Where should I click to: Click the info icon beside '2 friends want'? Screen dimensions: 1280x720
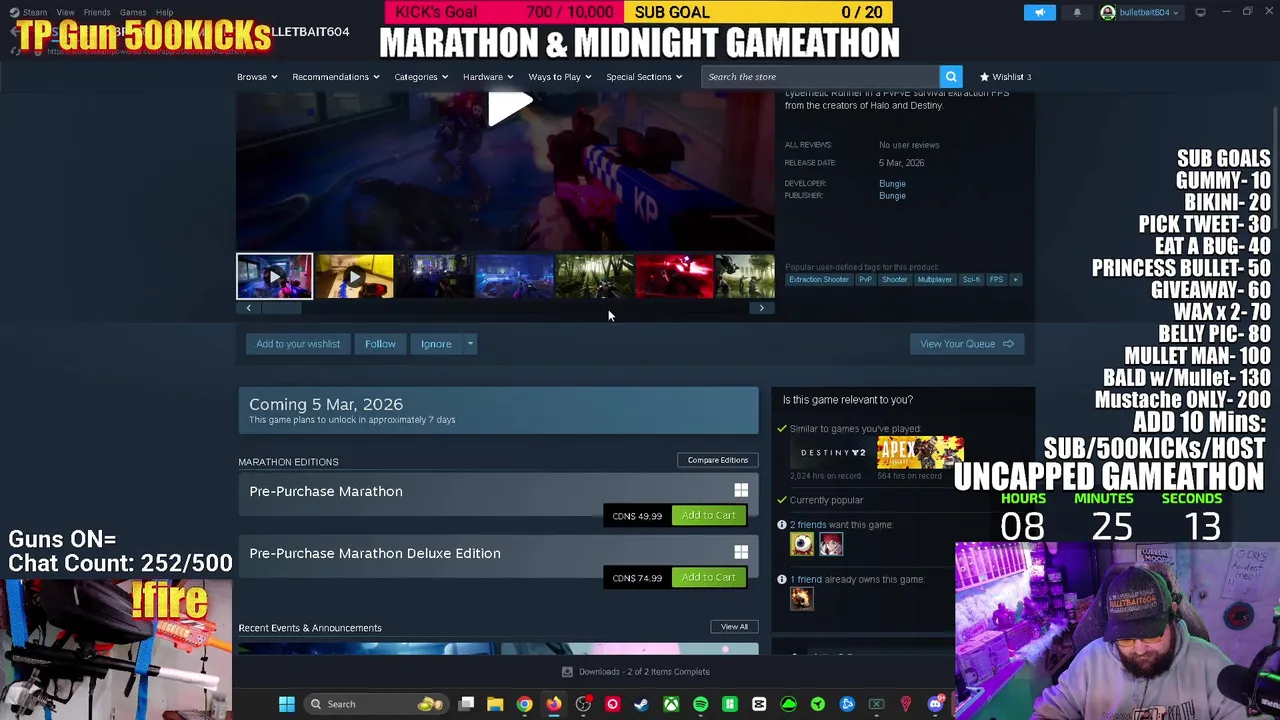click(782, 525)
